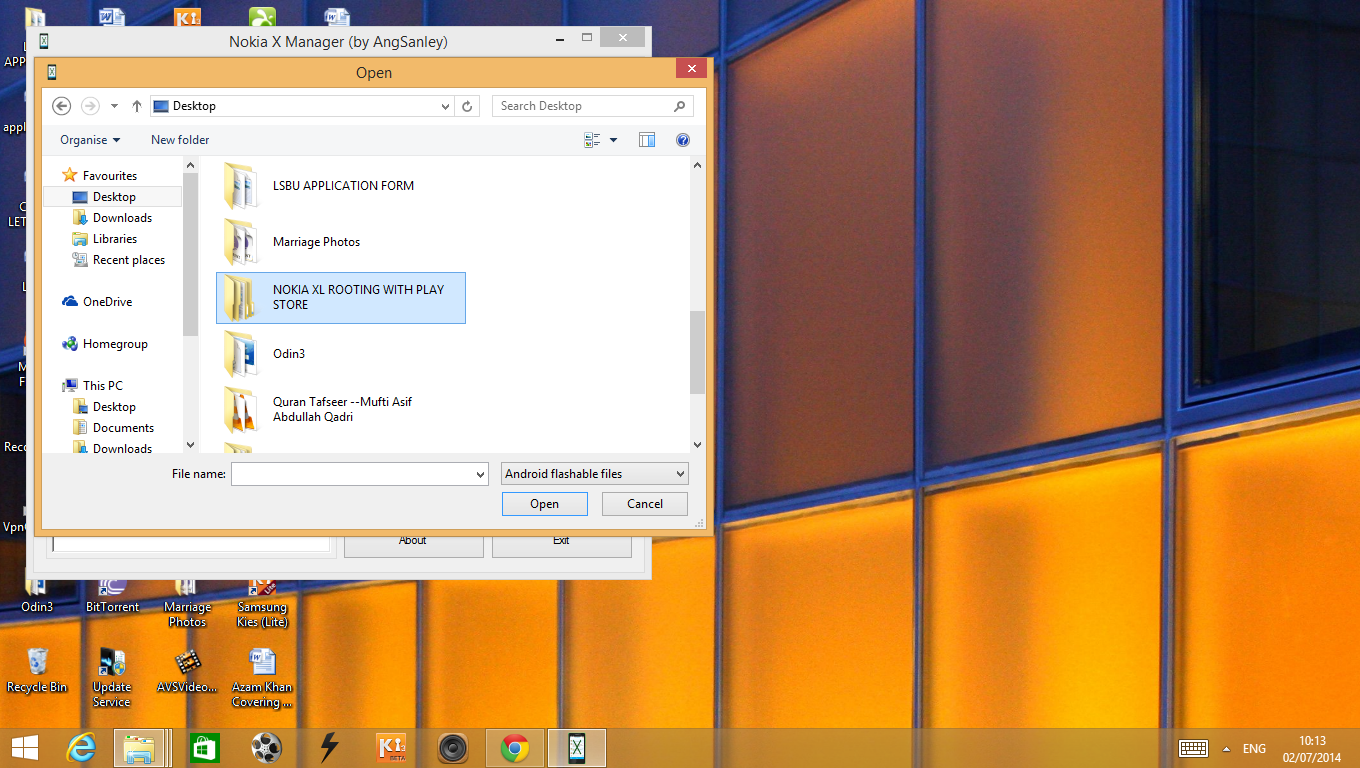
Task: Expand the File name history dropdown
Action: point(480,474)
